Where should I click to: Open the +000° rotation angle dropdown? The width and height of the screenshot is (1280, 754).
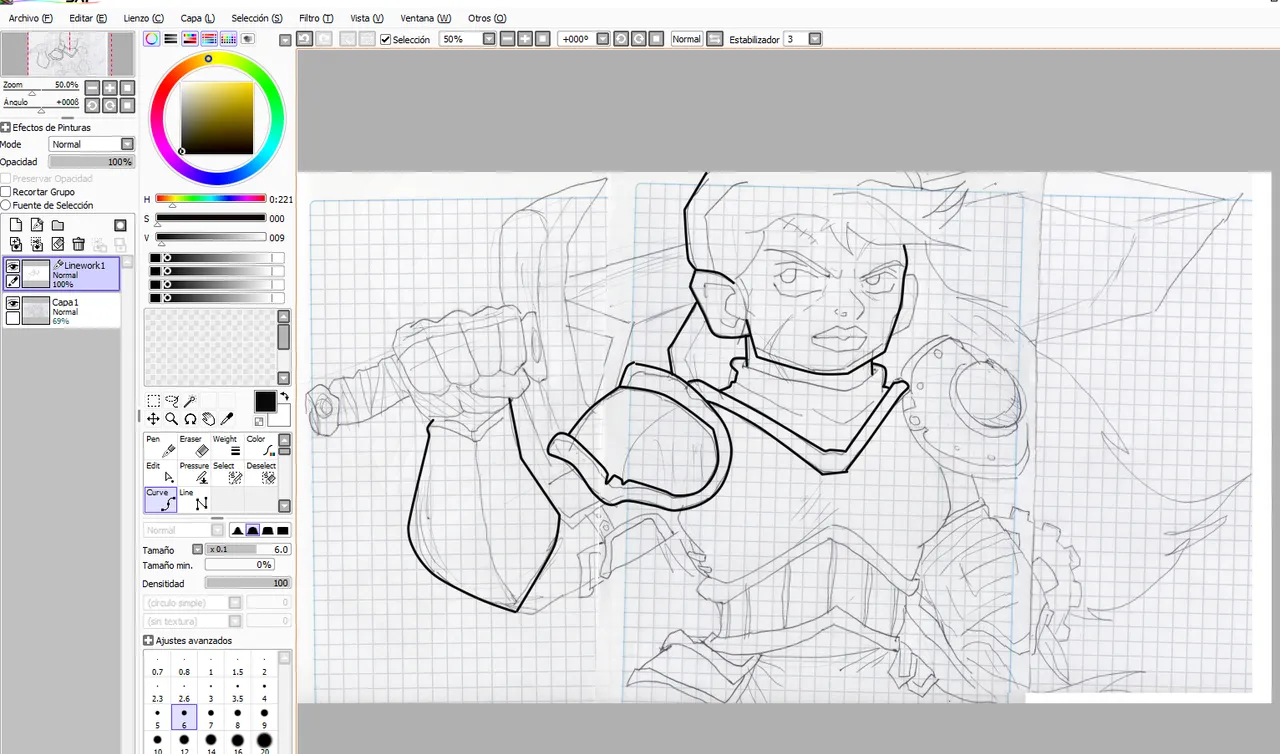pyautogui.click(x=603, y=39)
